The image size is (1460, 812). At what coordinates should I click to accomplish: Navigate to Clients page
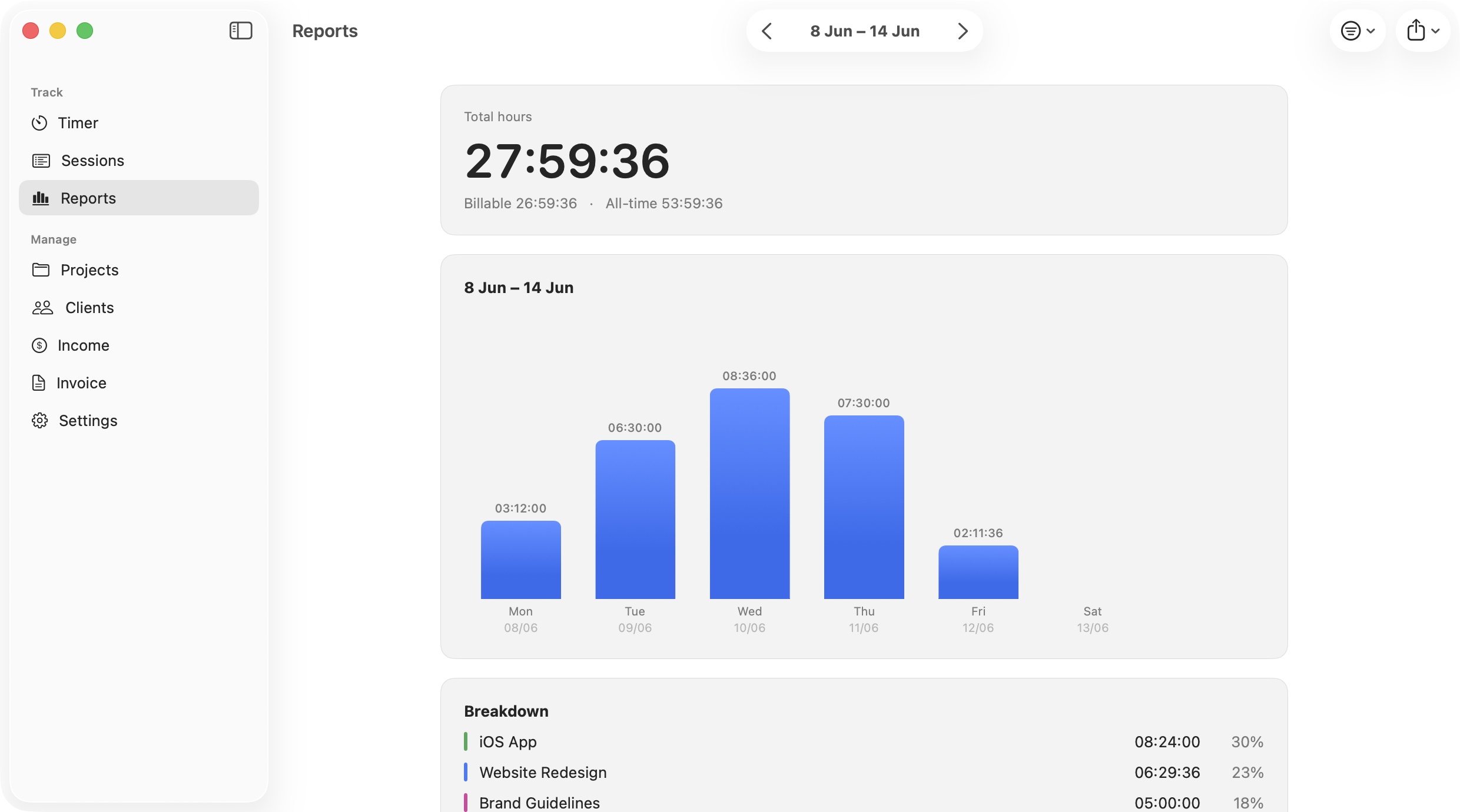click(x=139, y=308)
